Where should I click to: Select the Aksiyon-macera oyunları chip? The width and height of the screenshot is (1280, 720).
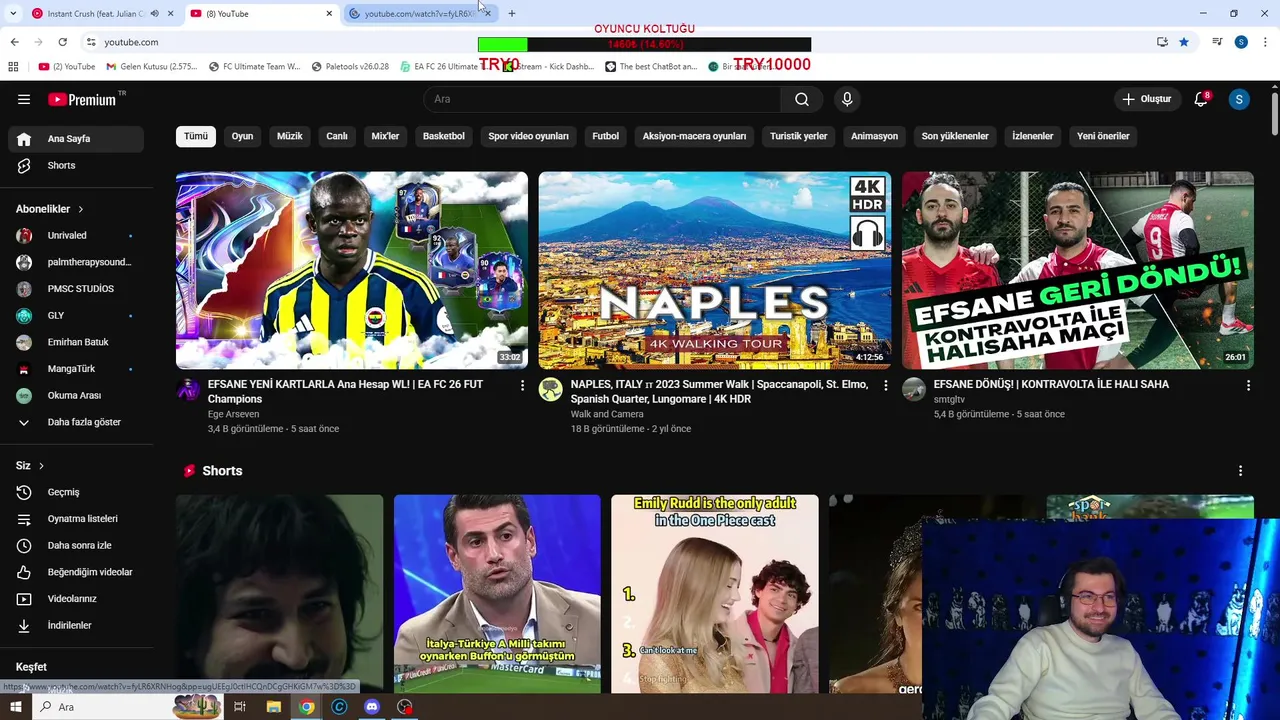(x=695, y=136)
